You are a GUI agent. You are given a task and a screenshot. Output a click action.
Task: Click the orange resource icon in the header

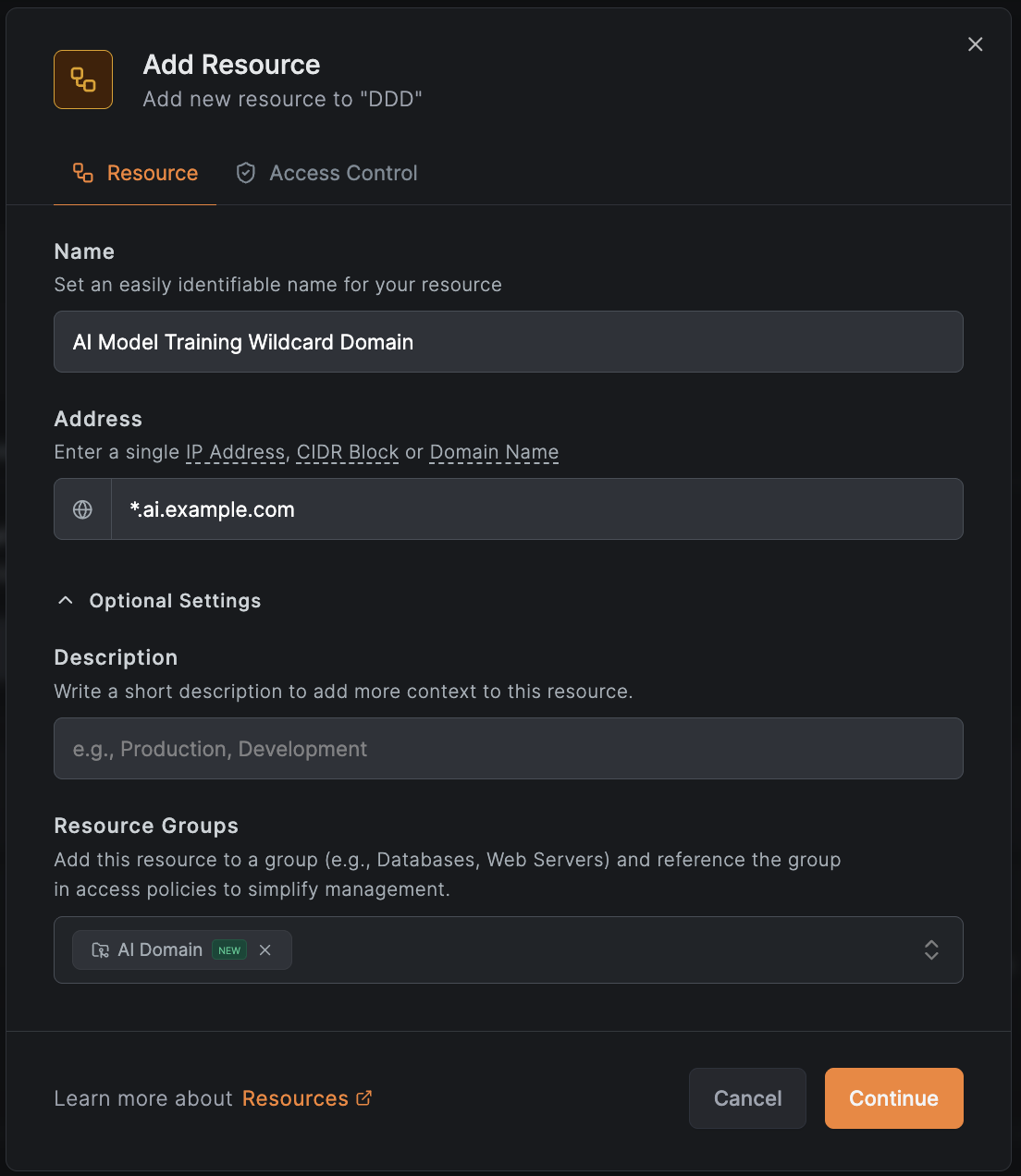pos(83,80)
